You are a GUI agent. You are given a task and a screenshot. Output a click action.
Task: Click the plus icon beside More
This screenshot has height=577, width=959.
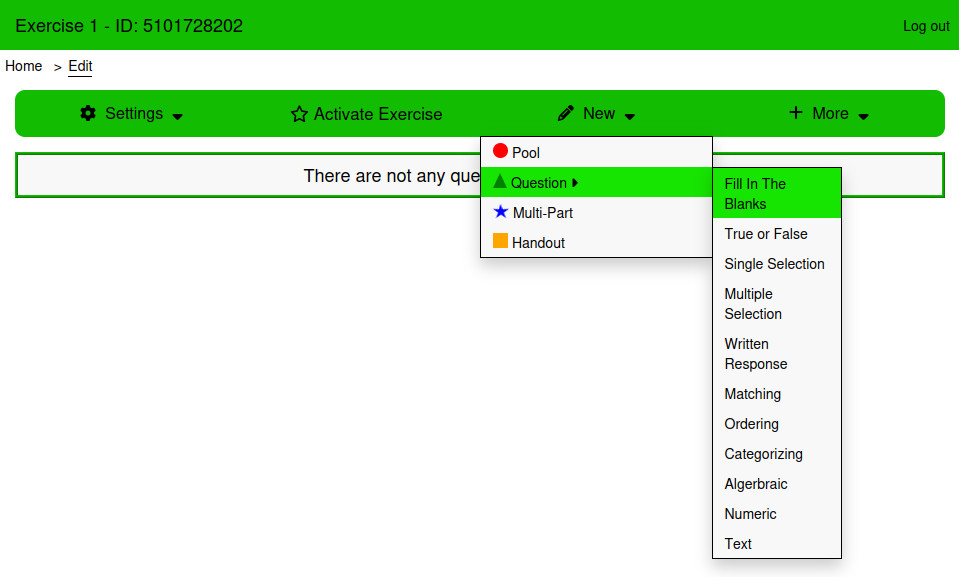tap(796, 113)
